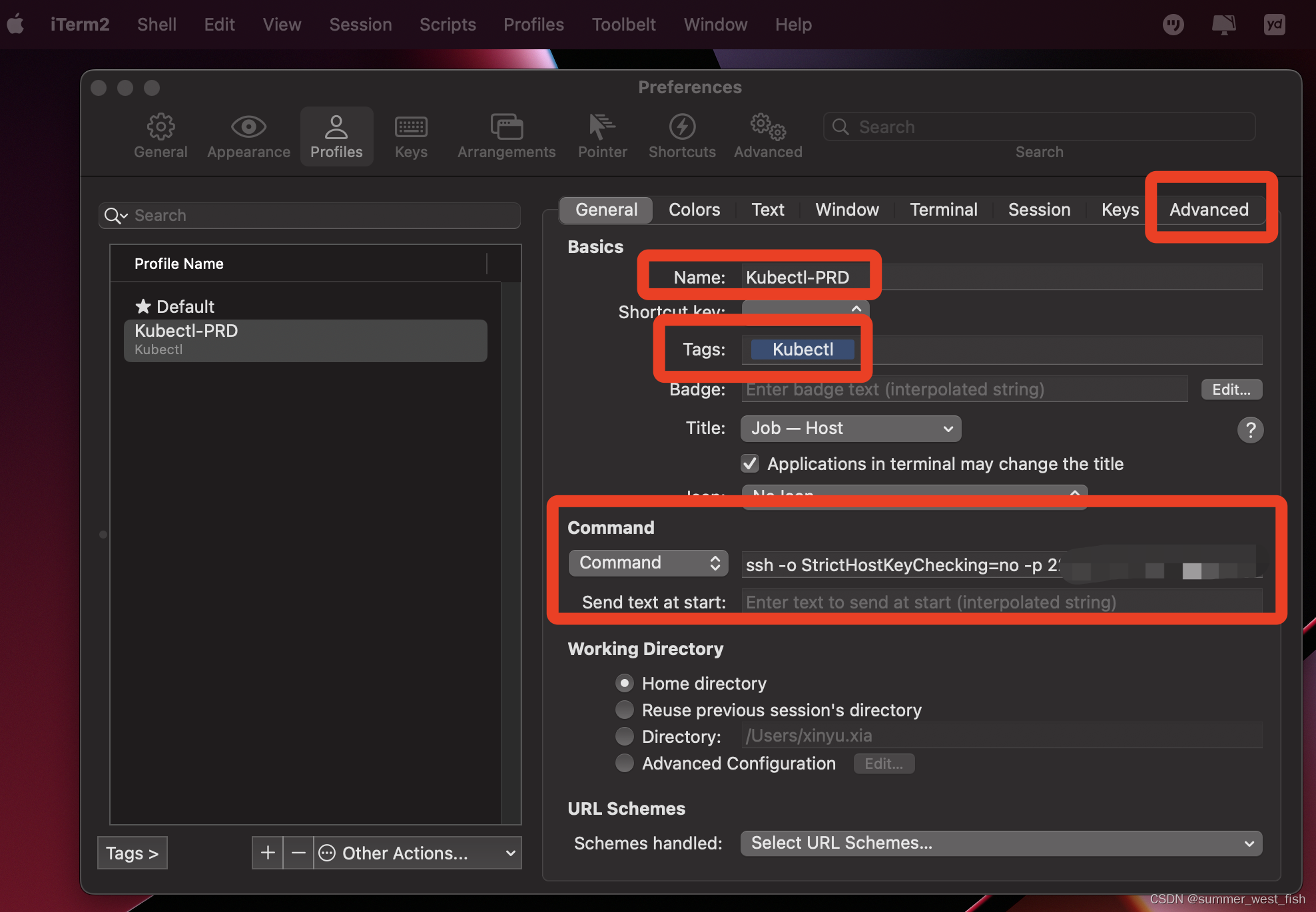This screenshot has height=912, width=1316.
Task: Open the Advanced preferences pane from toolbar
Action: coord(767,136)
